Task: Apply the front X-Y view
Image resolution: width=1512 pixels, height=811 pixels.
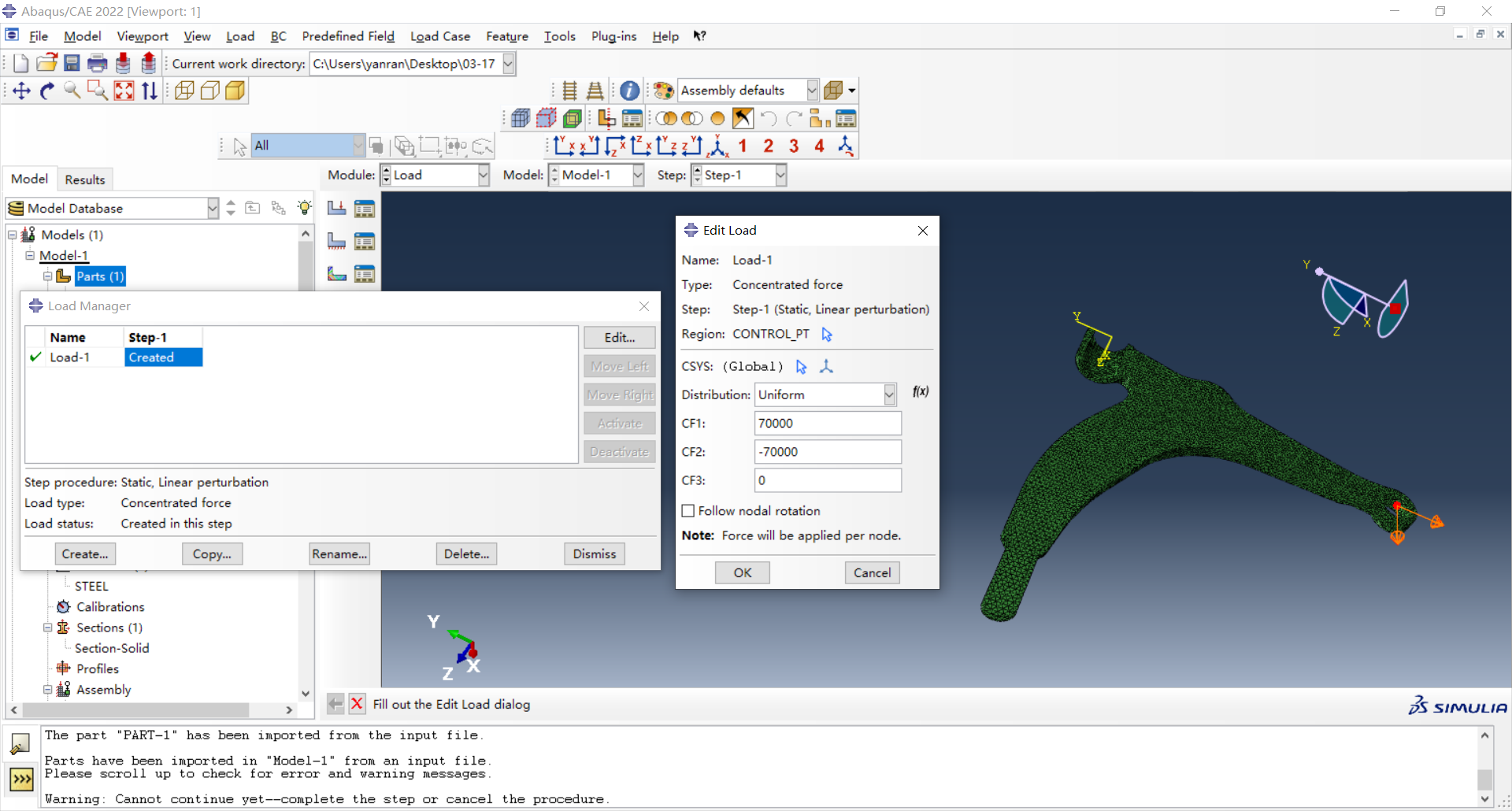Action: pos(564,146)
